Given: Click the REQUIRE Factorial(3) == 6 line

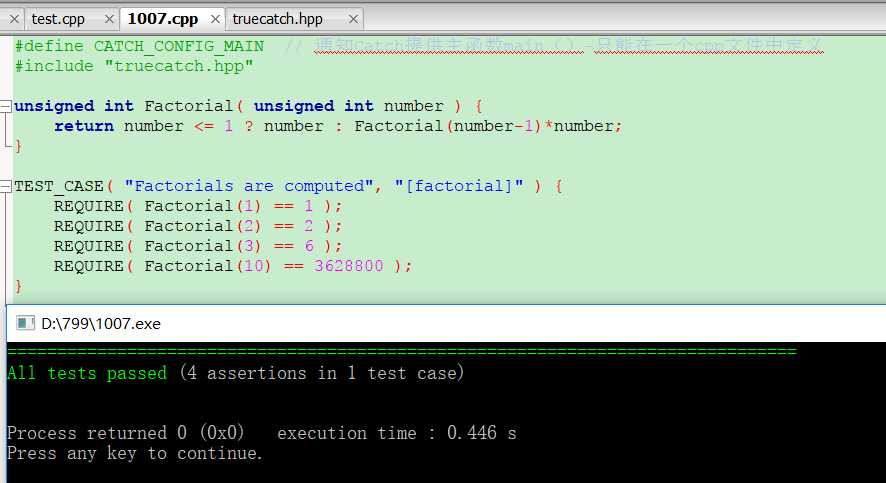Looking at the screenshot, I should pos(198,246).
